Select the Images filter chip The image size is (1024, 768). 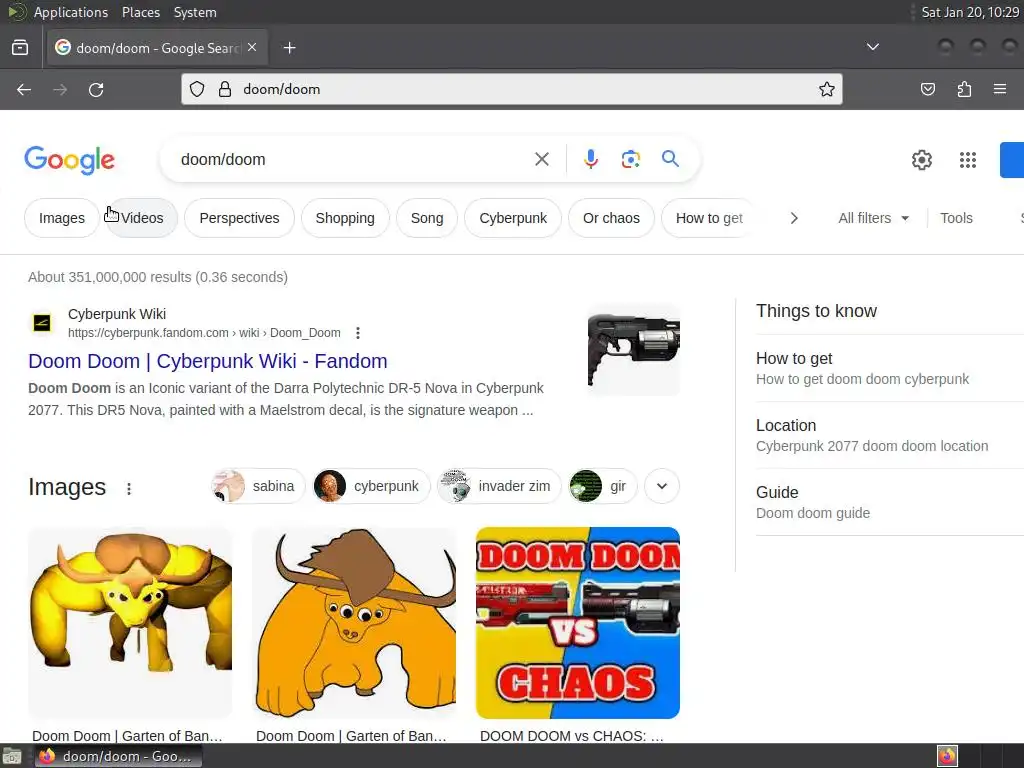click(61, 218)
